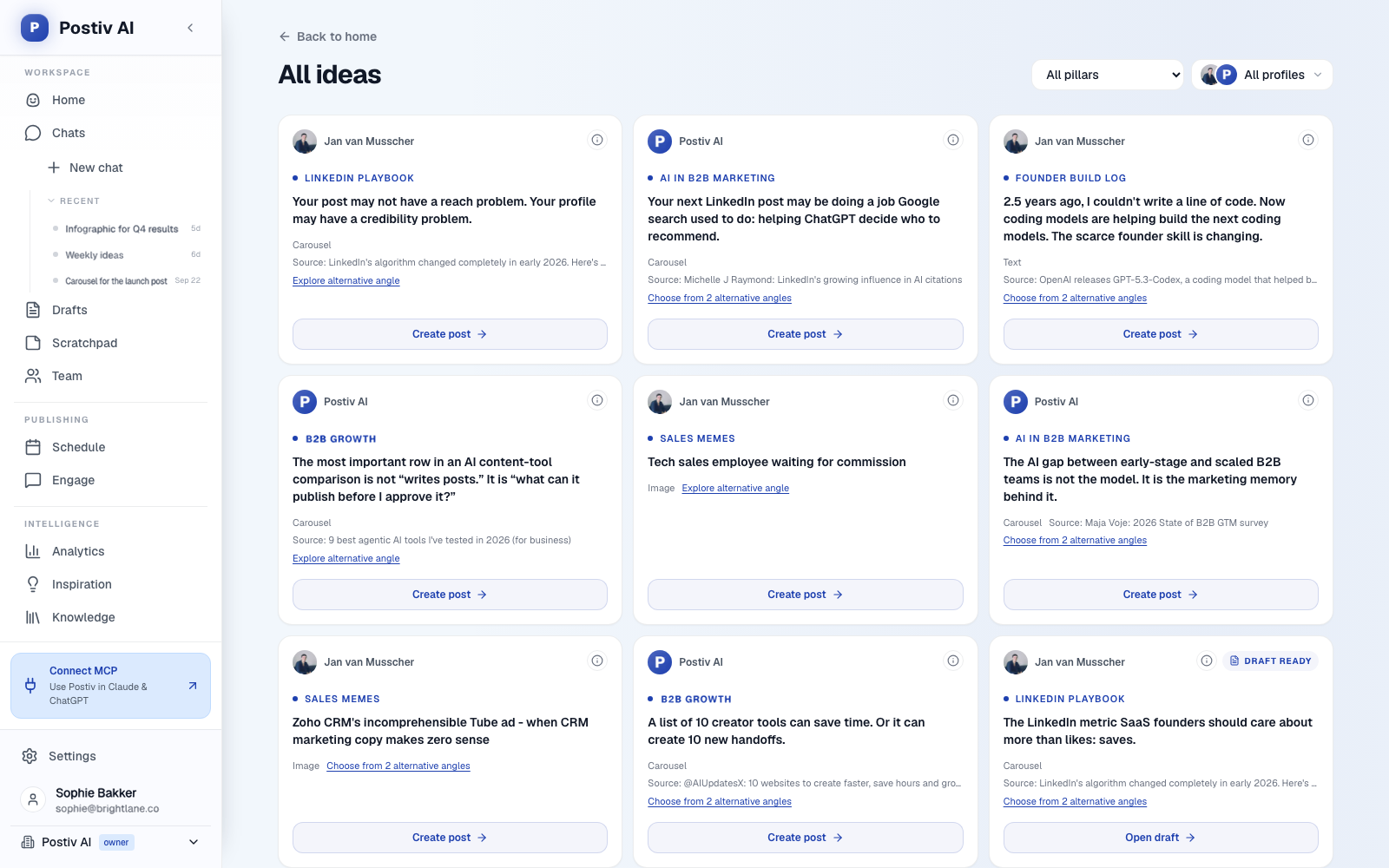The width and height of the screenshot is (1389, 868).
Task: Open info icon on 'Zoho CRM' idea card
Action: click(x=597, y=661)
